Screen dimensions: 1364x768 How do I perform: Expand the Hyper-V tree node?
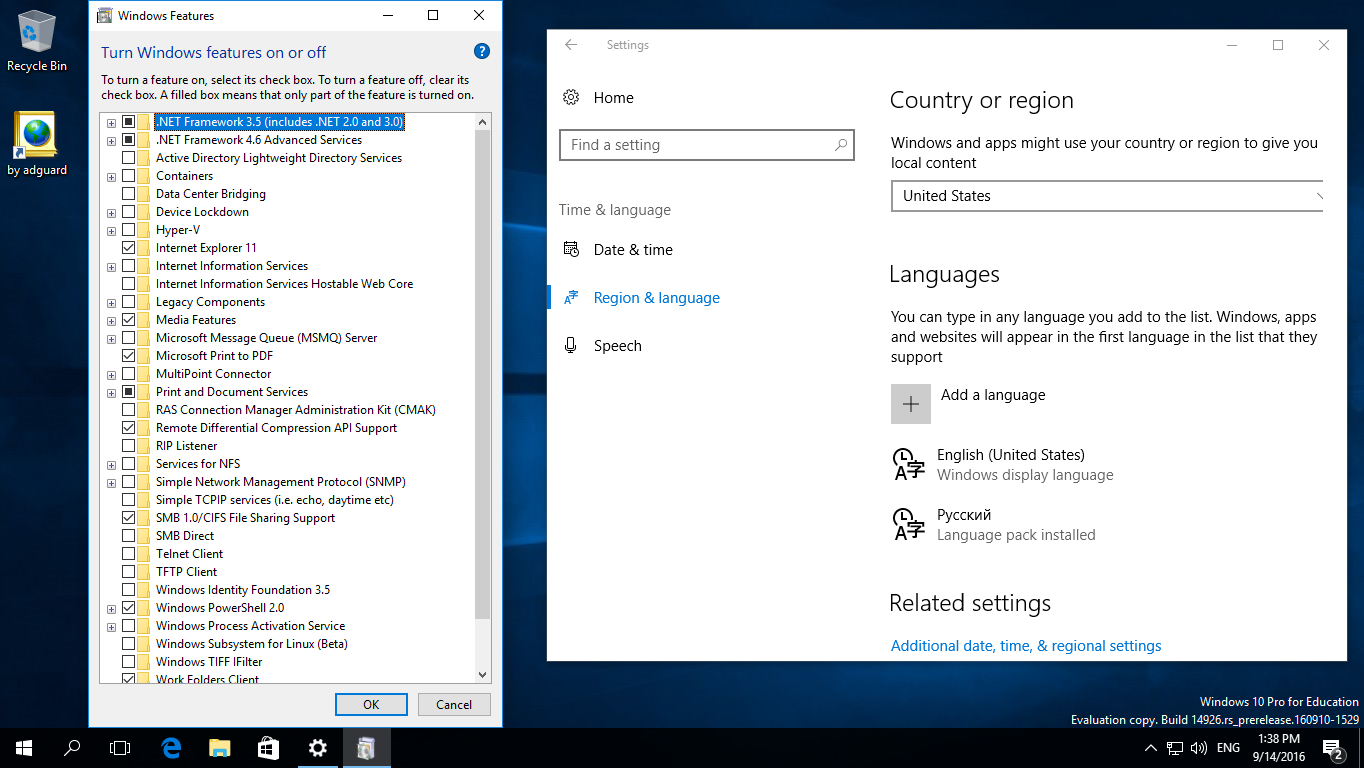click(111, 230)
